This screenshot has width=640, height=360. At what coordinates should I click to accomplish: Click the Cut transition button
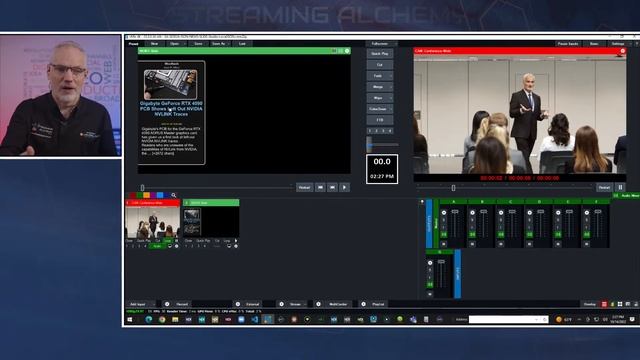(380, 64)
